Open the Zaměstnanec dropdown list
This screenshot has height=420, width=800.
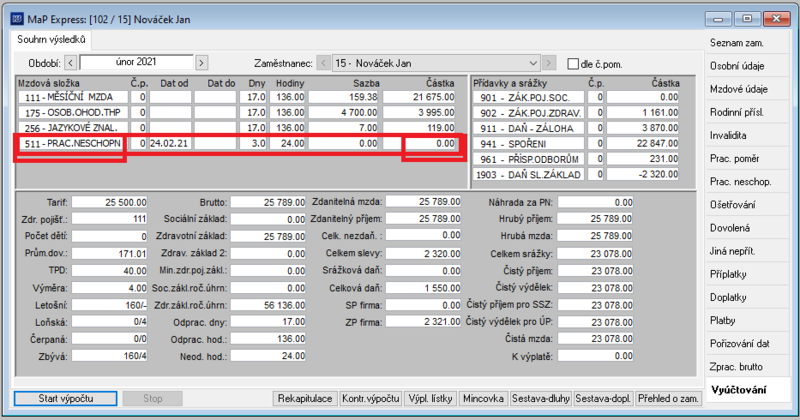tap(533, 63)
